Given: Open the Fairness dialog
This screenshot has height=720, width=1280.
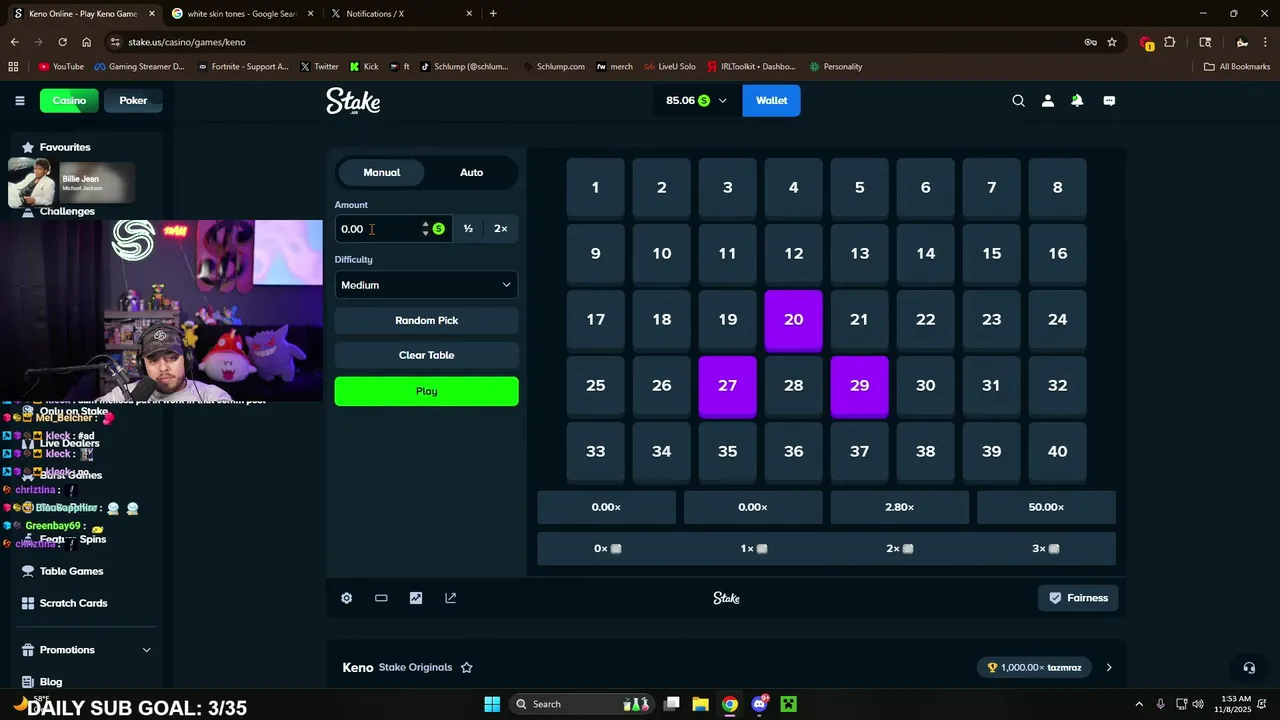Looking at the screenshot, I should pyautogui.click(x=1078, y=598).
